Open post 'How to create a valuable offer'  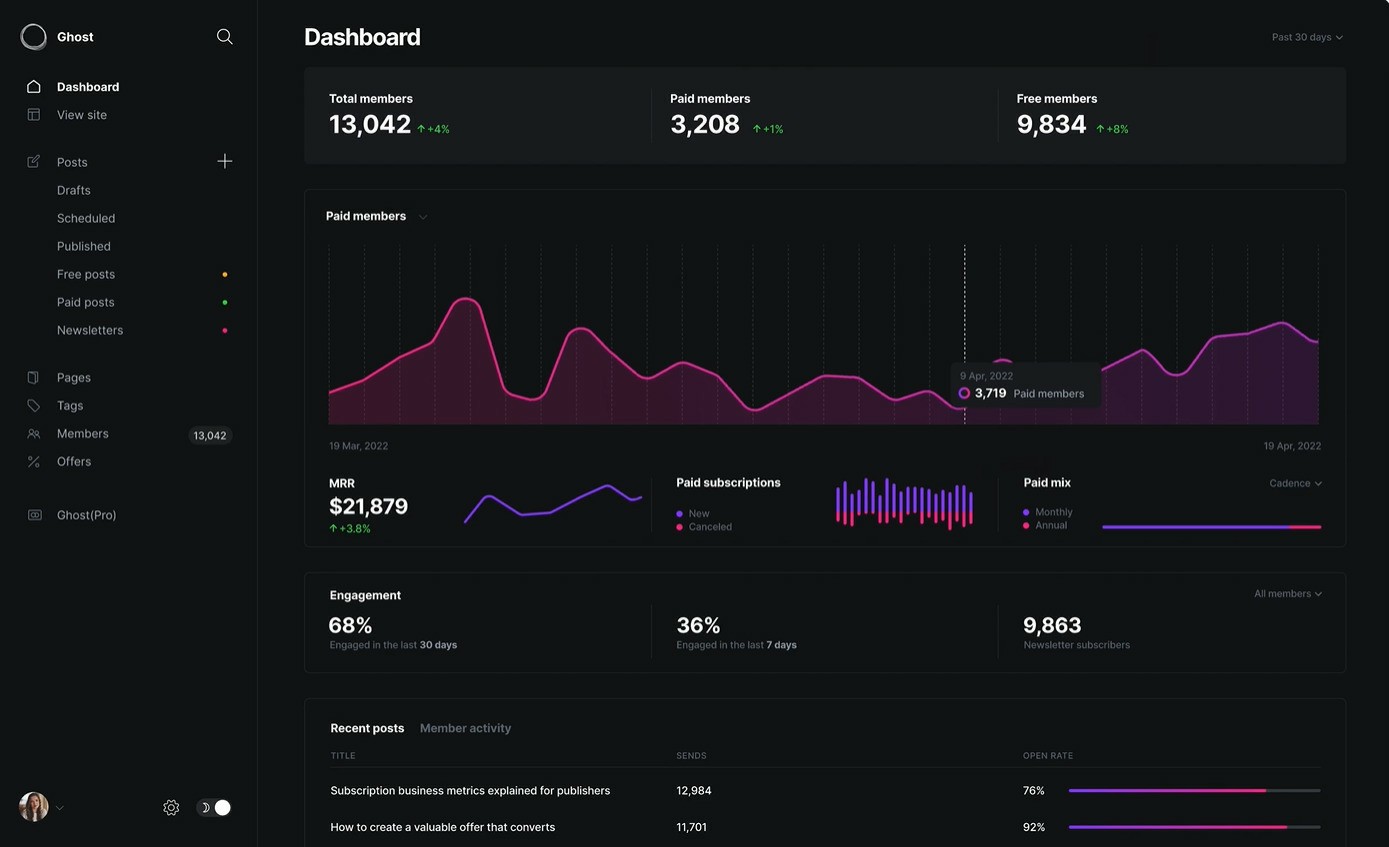pyautogui.click(x=442, y=827)
